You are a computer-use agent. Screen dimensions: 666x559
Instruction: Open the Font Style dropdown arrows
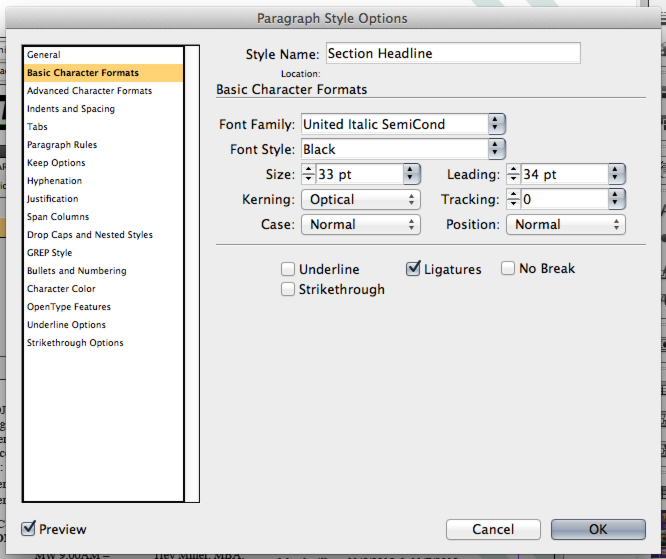coord(496,149)
